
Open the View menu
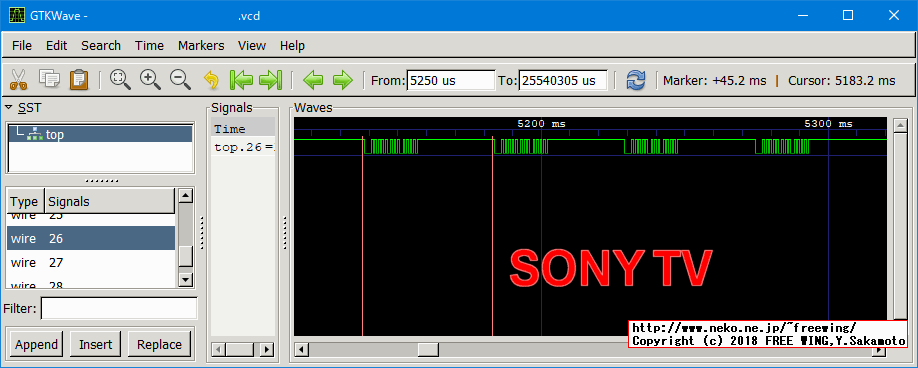[x=252, y=46]
